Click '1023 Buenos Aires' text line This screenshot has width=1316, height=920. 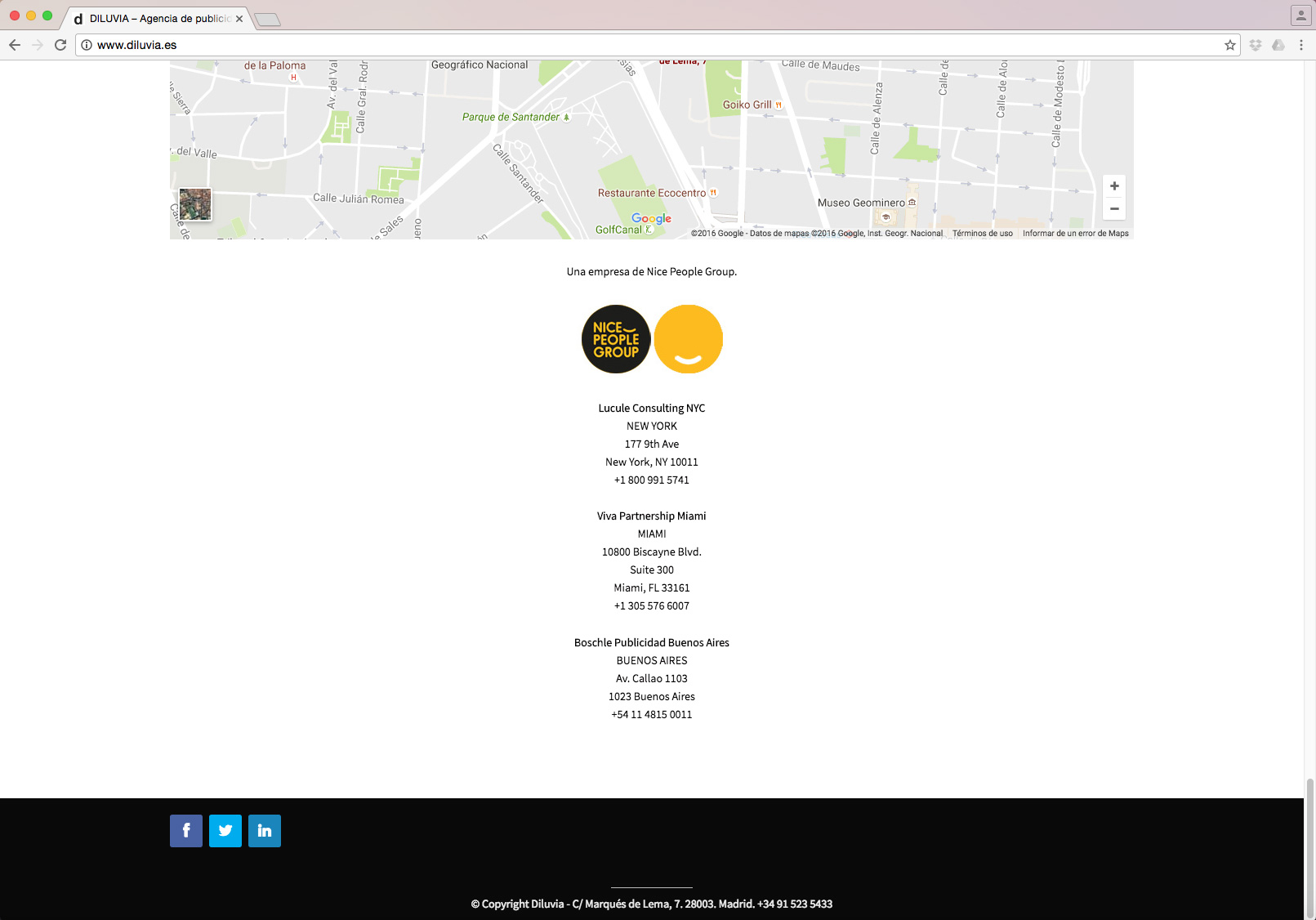tap(652, 696)
